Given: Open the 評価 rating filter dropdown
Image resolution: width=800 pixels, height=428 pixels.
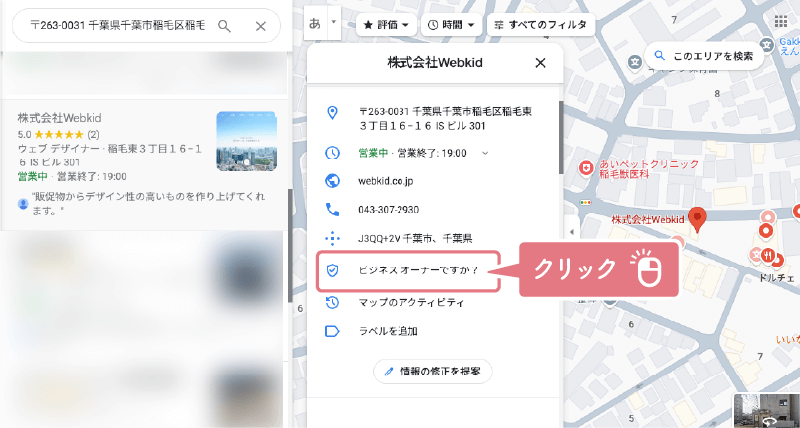Looking at the screenshot, I should [386, 24].
